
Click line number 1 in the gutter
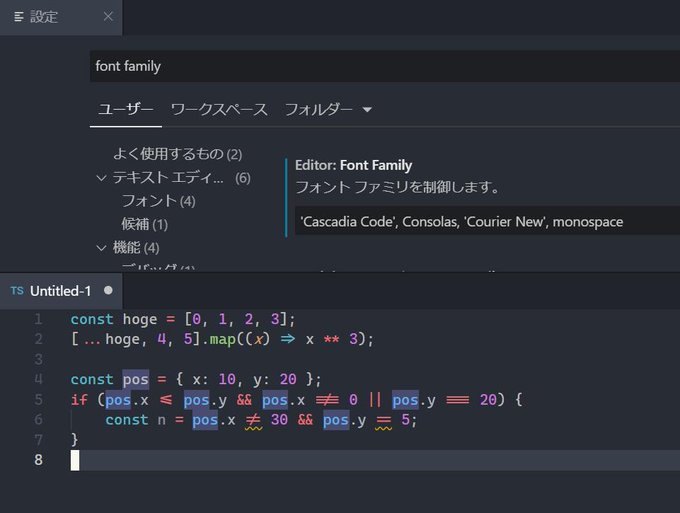tap(38, 319)
